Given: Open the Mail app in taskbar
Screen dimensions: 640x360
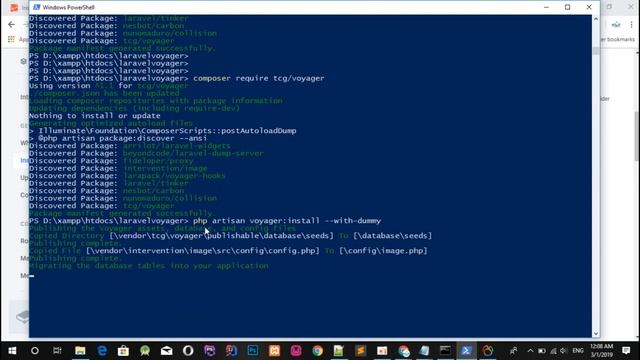Looking at the screenshot, I should coord(167,351).
